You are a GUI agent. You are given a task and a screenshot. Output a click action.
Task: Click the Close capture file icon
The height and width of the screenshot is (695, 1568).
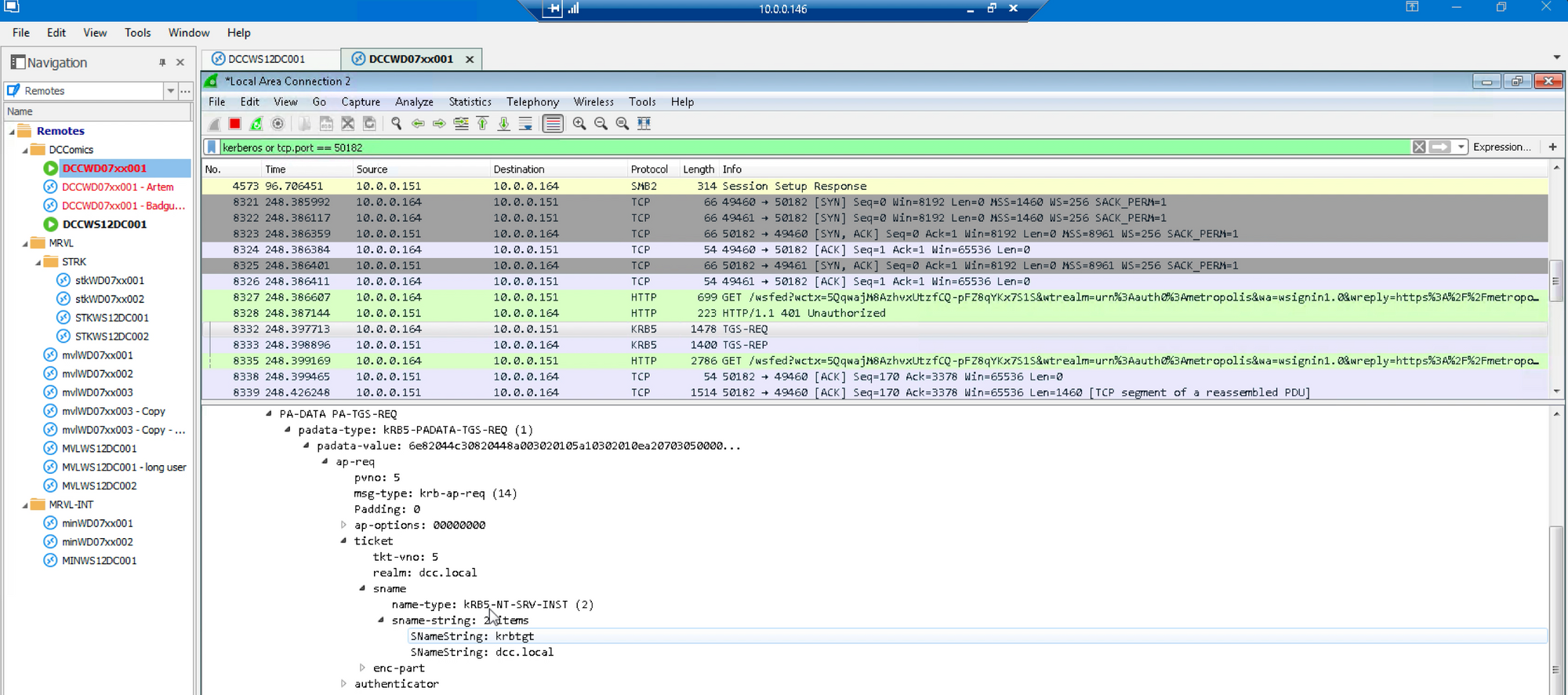pyautogui.click(x=347, y=124)
